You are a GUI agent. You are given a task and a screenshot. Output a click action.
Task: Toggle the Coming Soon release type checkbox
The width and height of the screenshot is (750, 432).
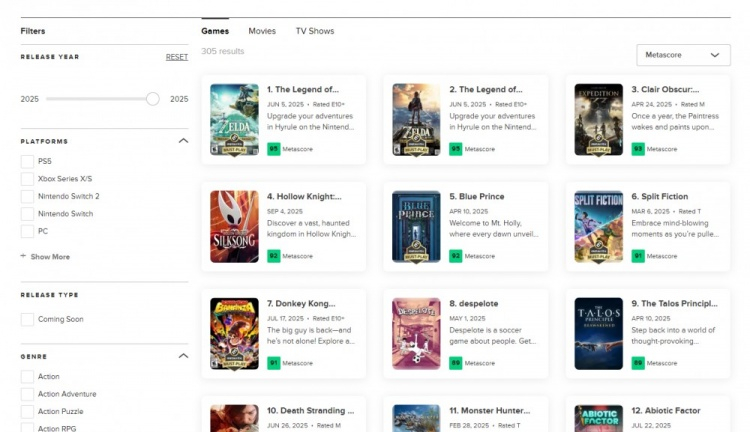pos(27,319)
